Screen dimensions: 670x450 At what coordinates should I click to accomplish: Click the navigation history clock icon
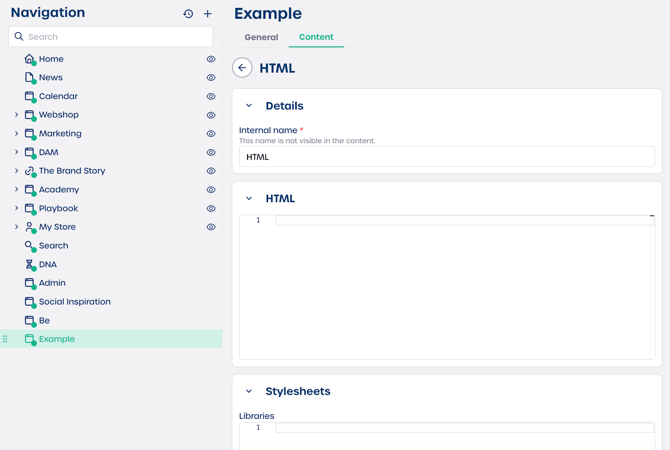(x=188, y=14)
